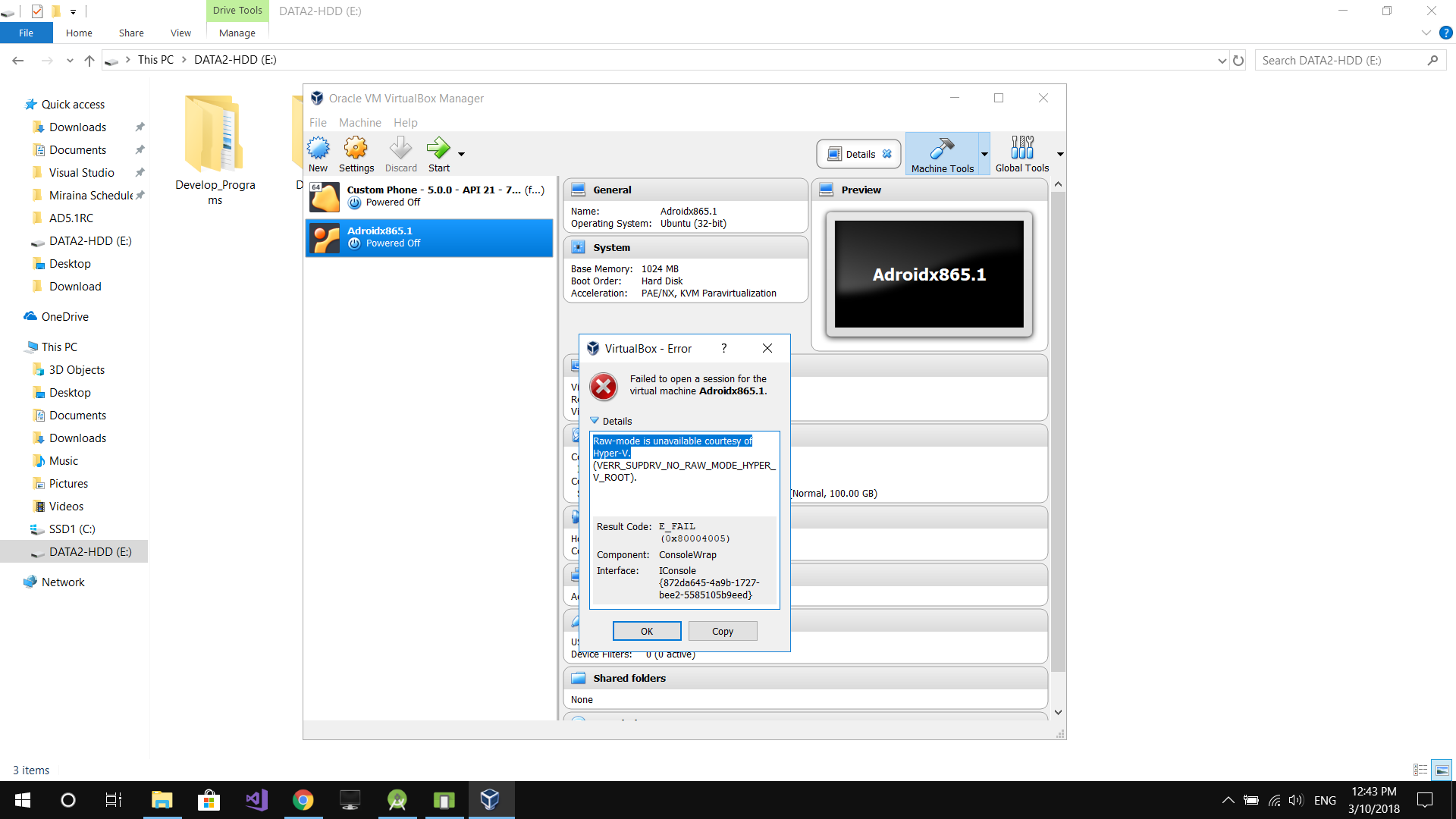
Task: Open Global Tools panel
Action: 1021,154
